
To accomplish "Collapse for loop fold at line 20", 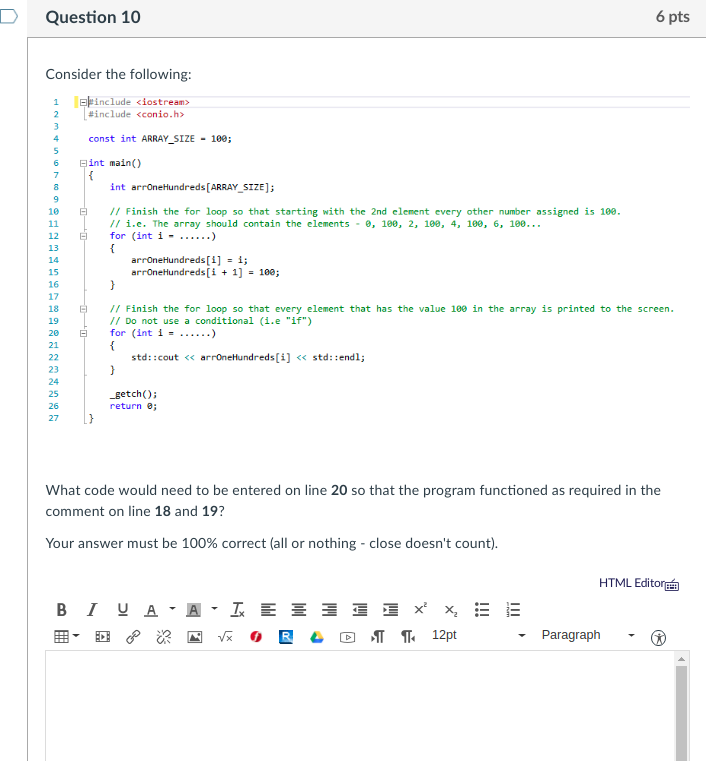I will (83, 333).
